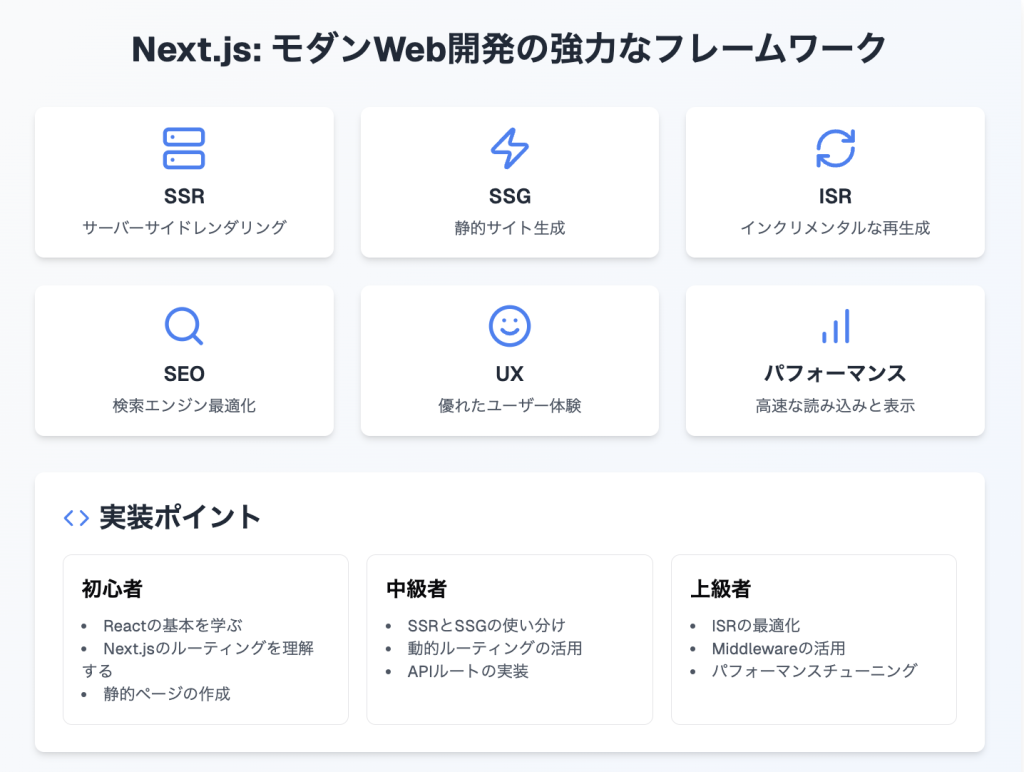Click the パフォーマンス bar chart icon
Image resolution: width=1024 pixels, height=772 pixels.
[x=835, y=326]
